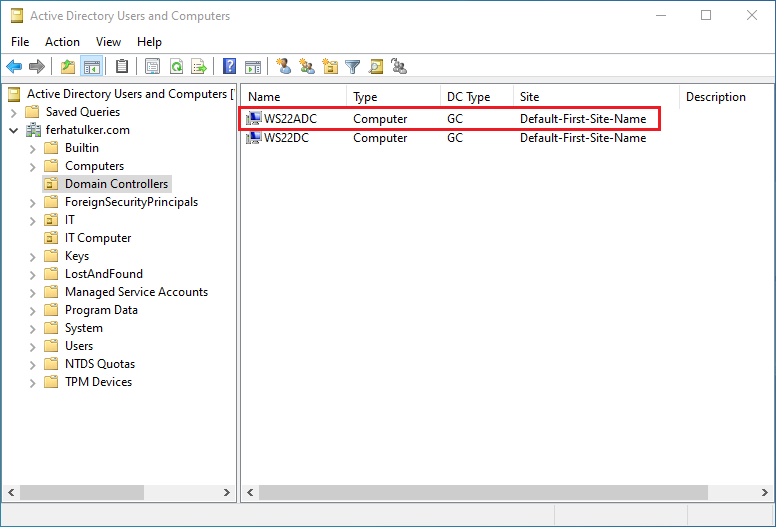Click the Forward arrow toolbar icon

[x=37, y=66]
